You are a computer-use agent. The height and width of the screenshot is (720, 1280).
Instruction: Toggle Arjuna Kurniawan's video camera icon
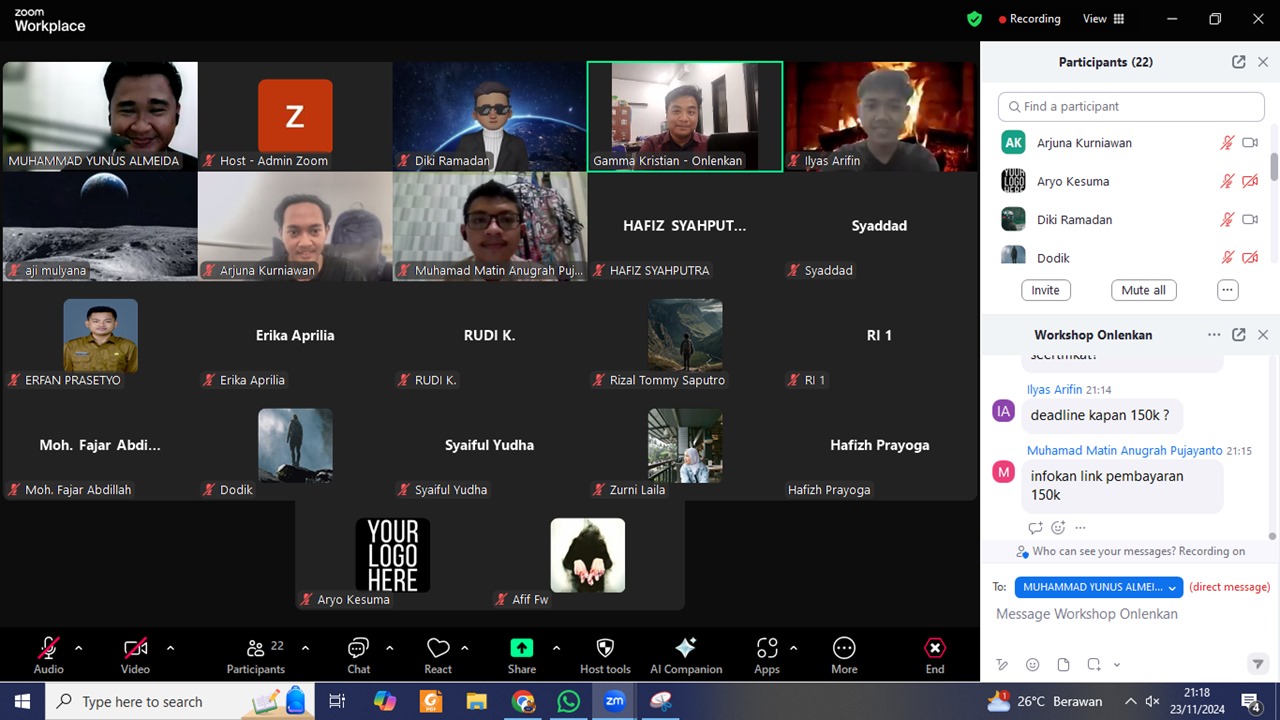(x=1249, y=143)
